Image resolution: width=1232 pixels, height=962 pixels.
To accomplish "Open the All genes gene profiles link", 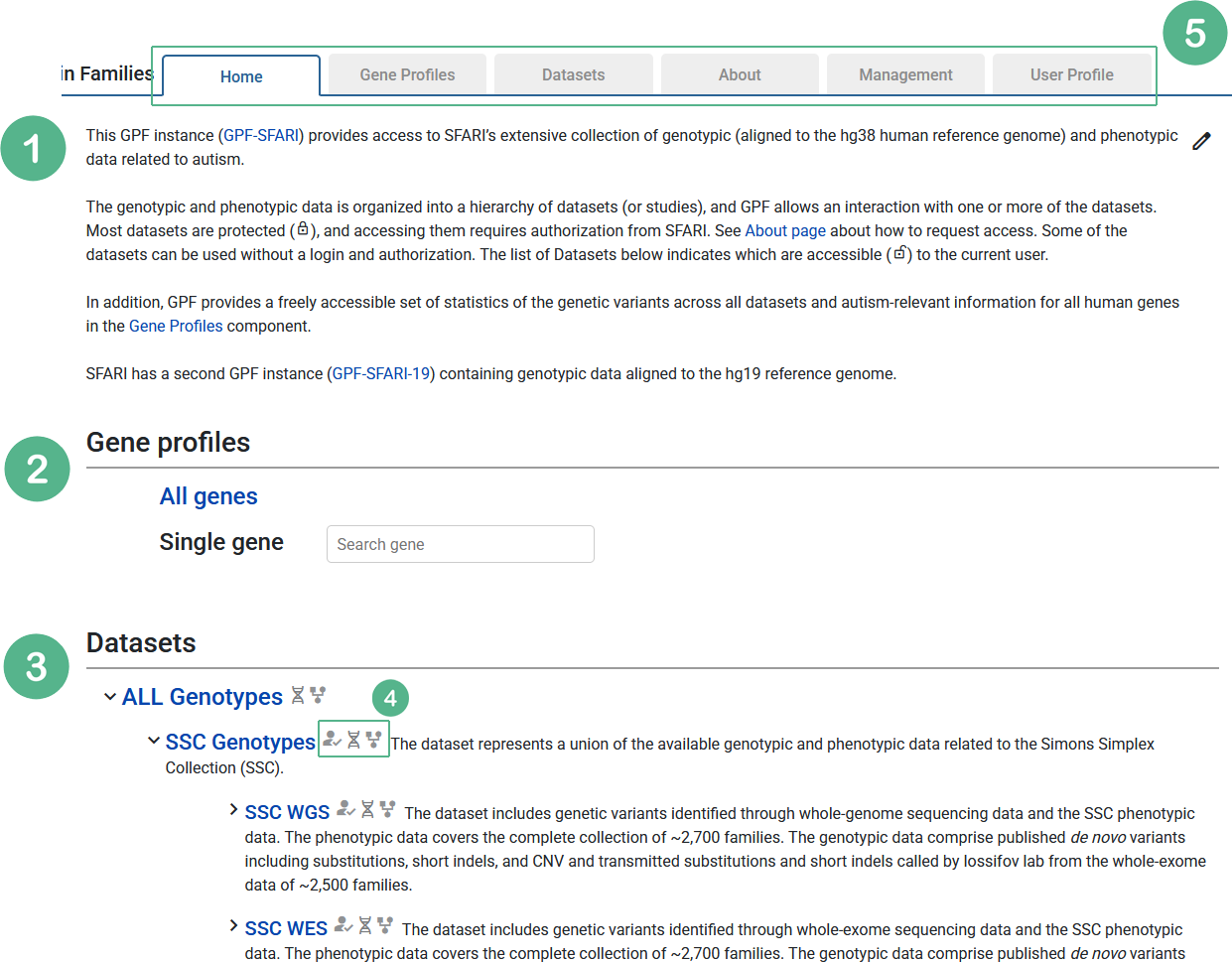I will (207, 495).
